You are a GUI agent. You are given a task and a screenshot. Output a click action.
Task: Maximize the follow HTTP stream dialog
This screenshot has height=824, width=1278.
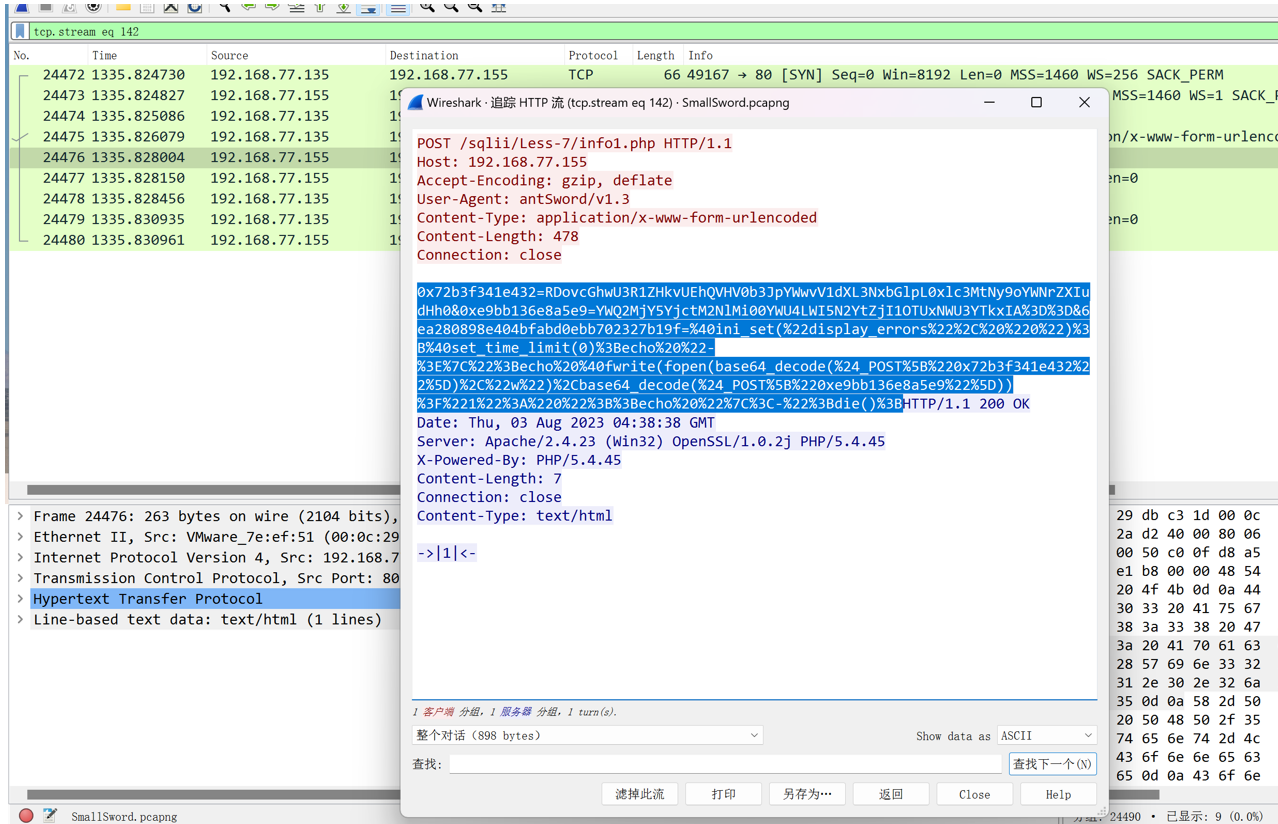tap(1036, 102)
